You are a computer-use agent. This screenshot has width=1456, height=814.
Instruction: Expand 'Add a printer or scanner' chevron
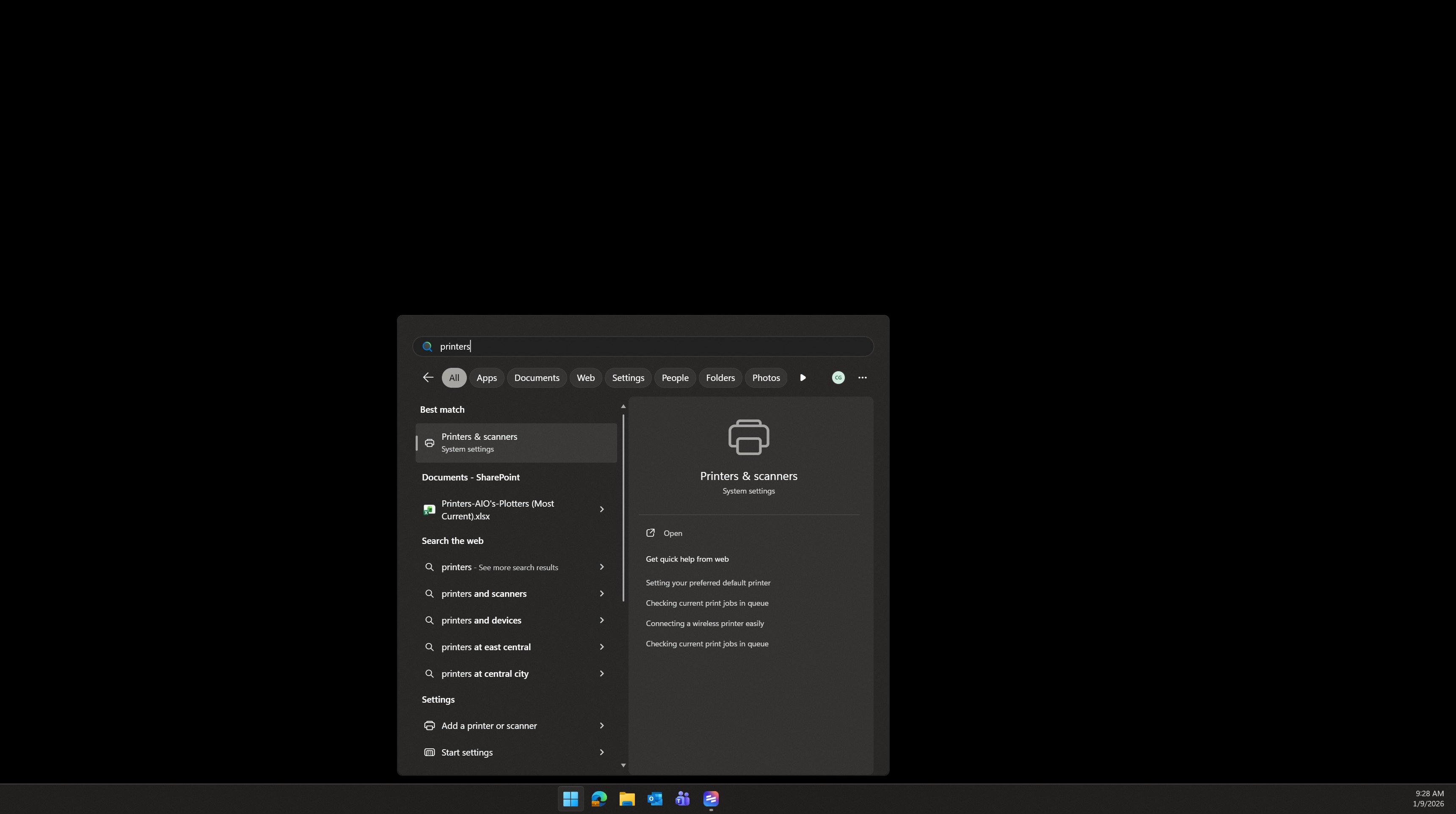click(601, 725)
